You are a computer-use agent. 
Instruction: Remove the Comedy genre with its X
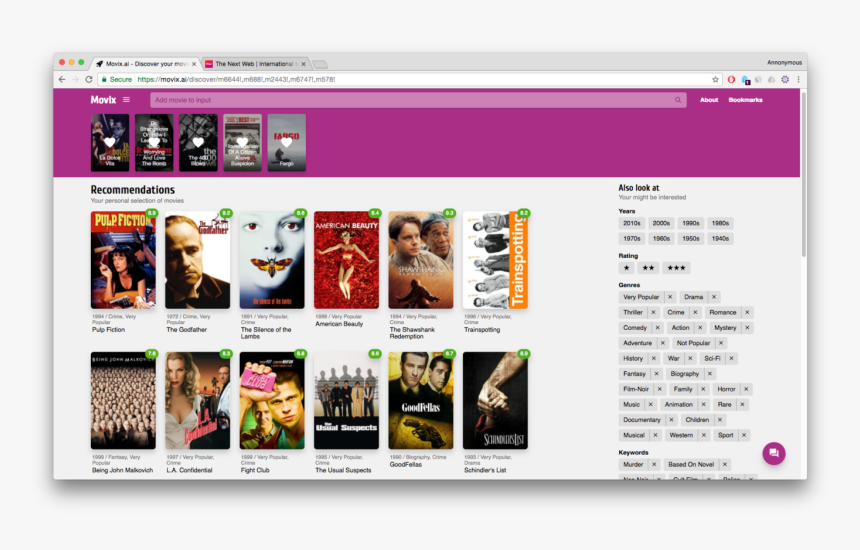click(x=657, y=327)
